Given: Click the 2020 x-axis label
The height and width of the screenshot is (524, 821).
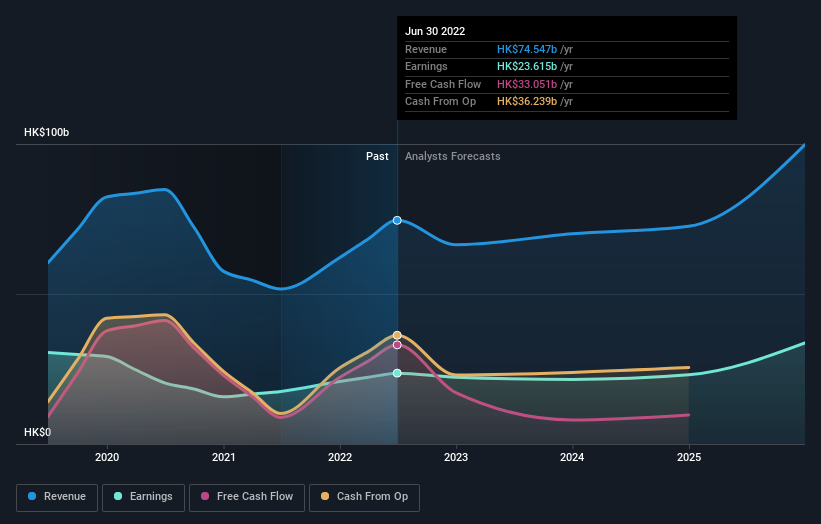Looking at the screenshot, I should 107,458.
